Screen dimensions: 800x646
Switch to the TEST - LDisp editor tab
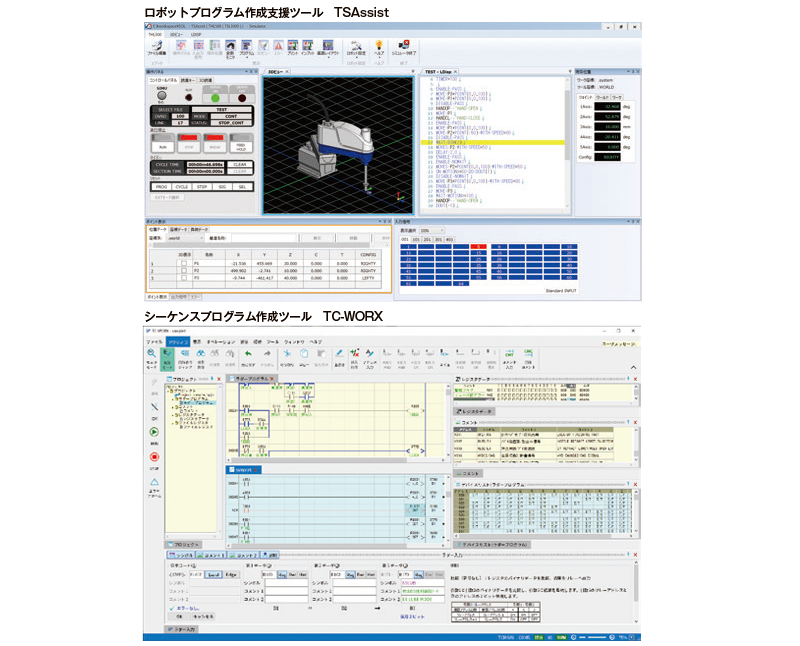click(x=439, y=72)
